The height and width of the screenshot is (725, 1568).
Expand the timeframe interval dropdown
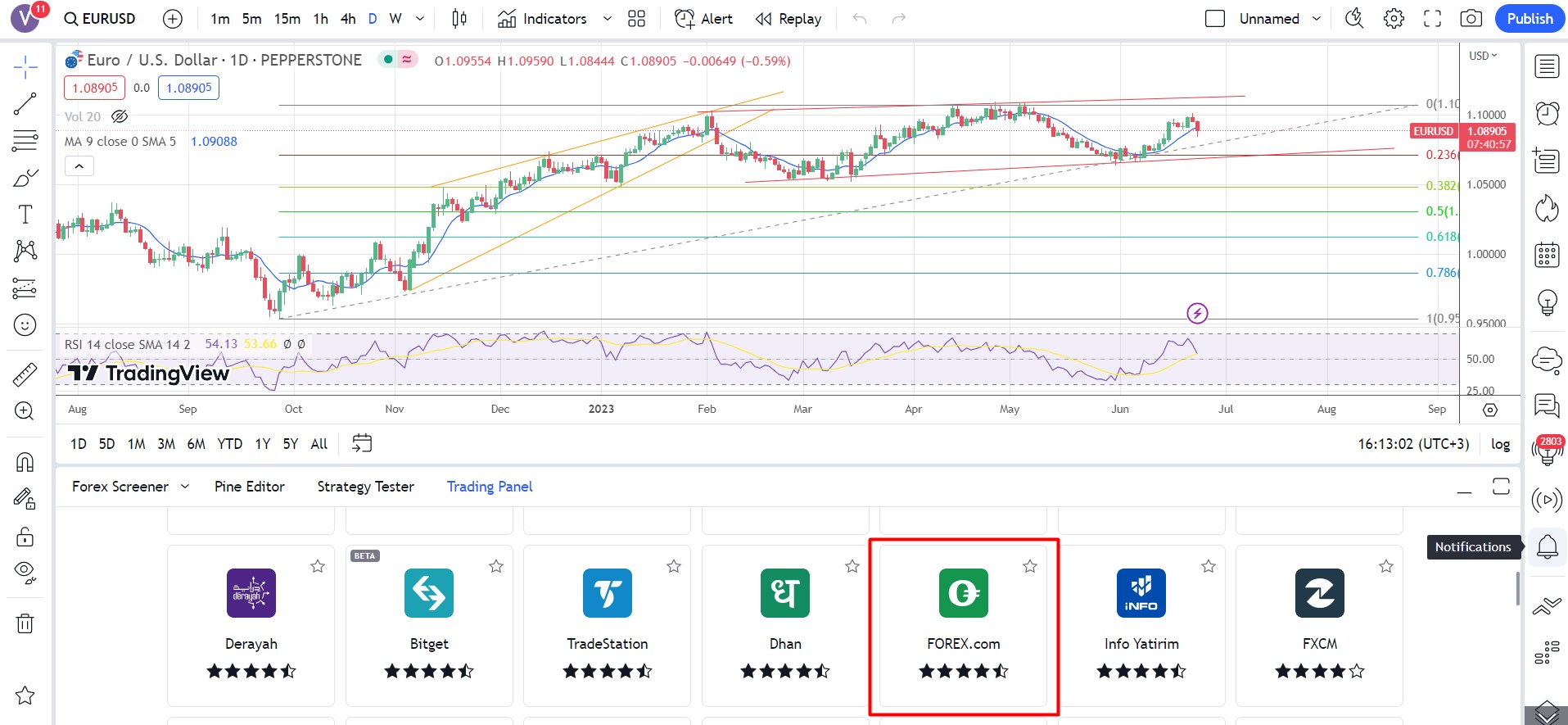pyautogui.click(x=420, y=19)
